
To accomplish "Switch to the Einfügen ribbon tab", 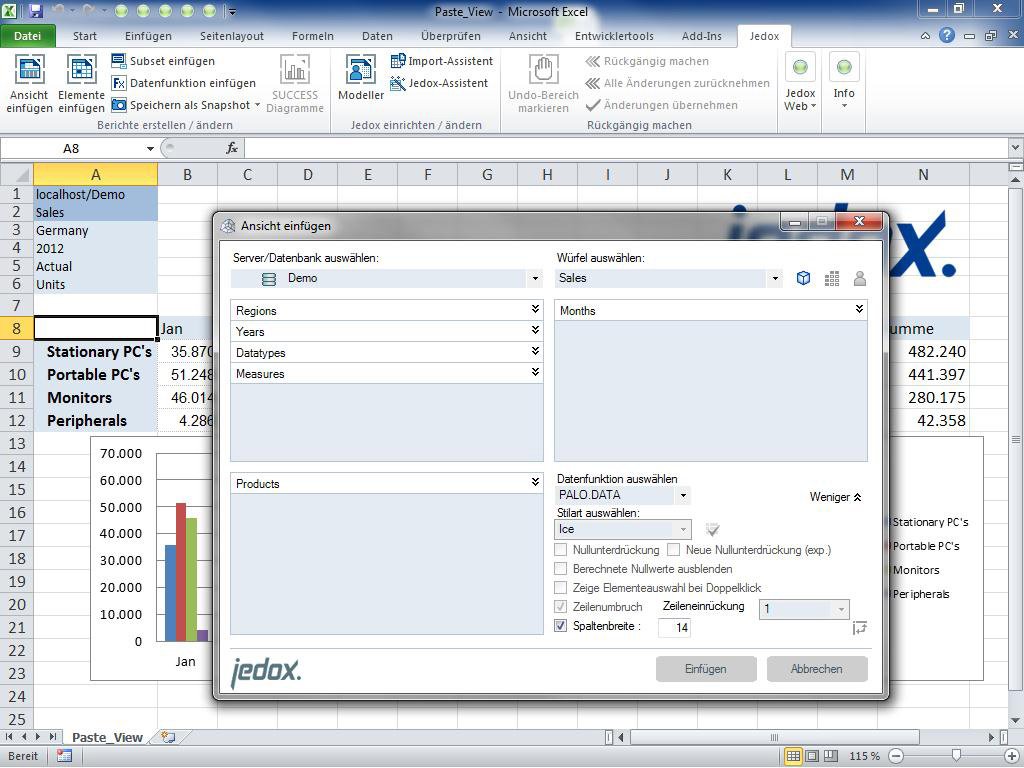I will coord(148,36).
